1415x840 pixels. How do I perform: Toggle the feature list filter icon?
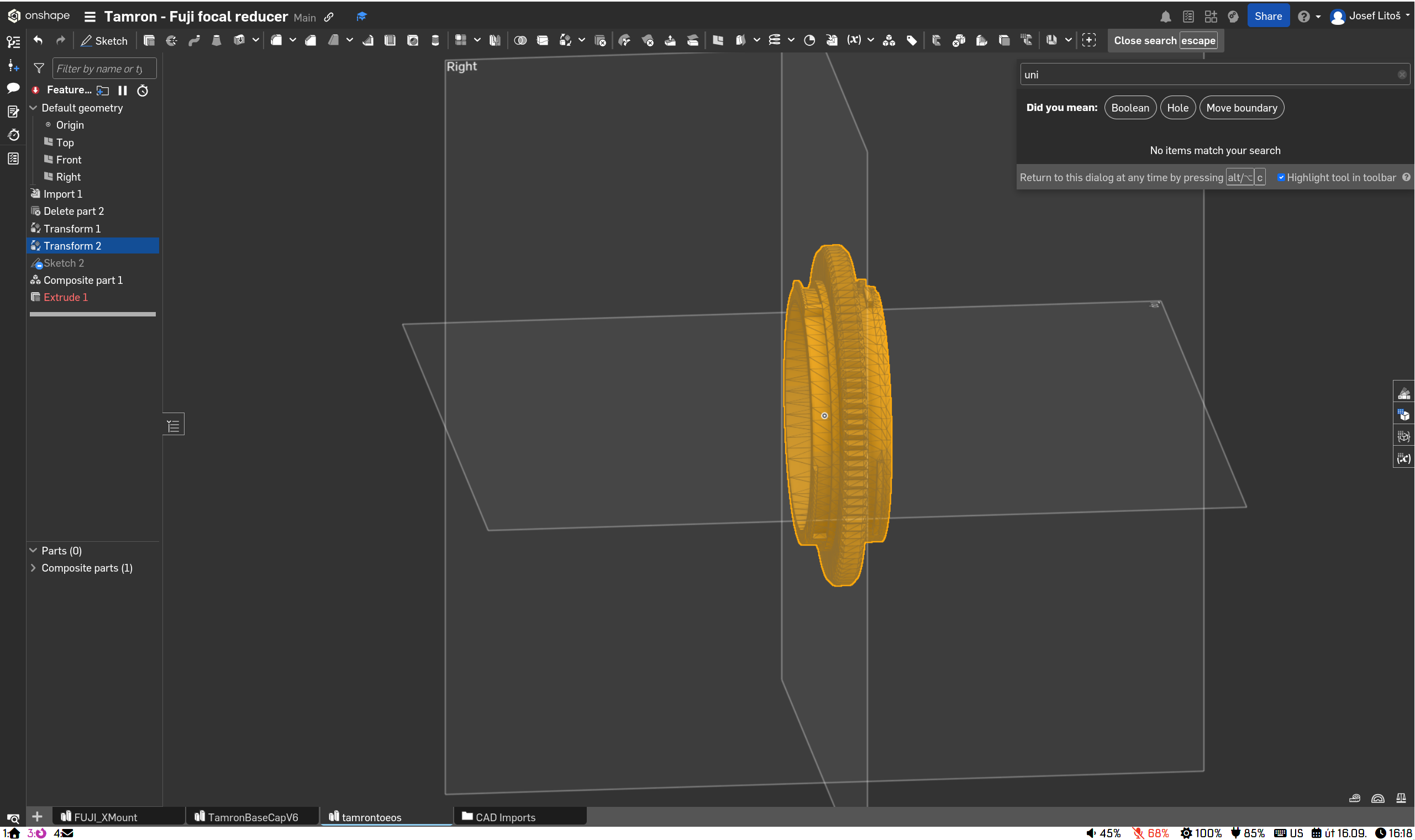[39, 68]
